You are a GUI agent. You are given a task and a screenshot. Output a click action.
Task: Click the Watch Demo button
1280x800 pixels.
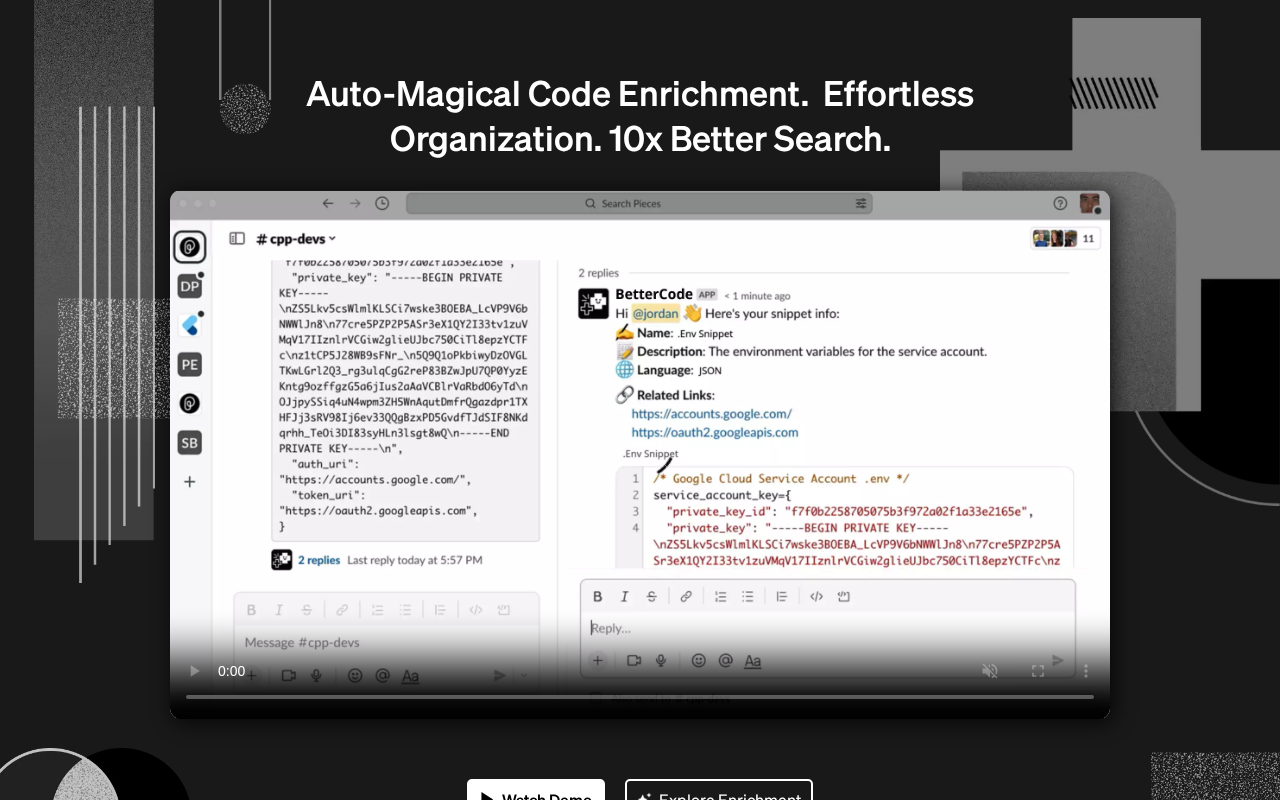(x=536, y=790)
